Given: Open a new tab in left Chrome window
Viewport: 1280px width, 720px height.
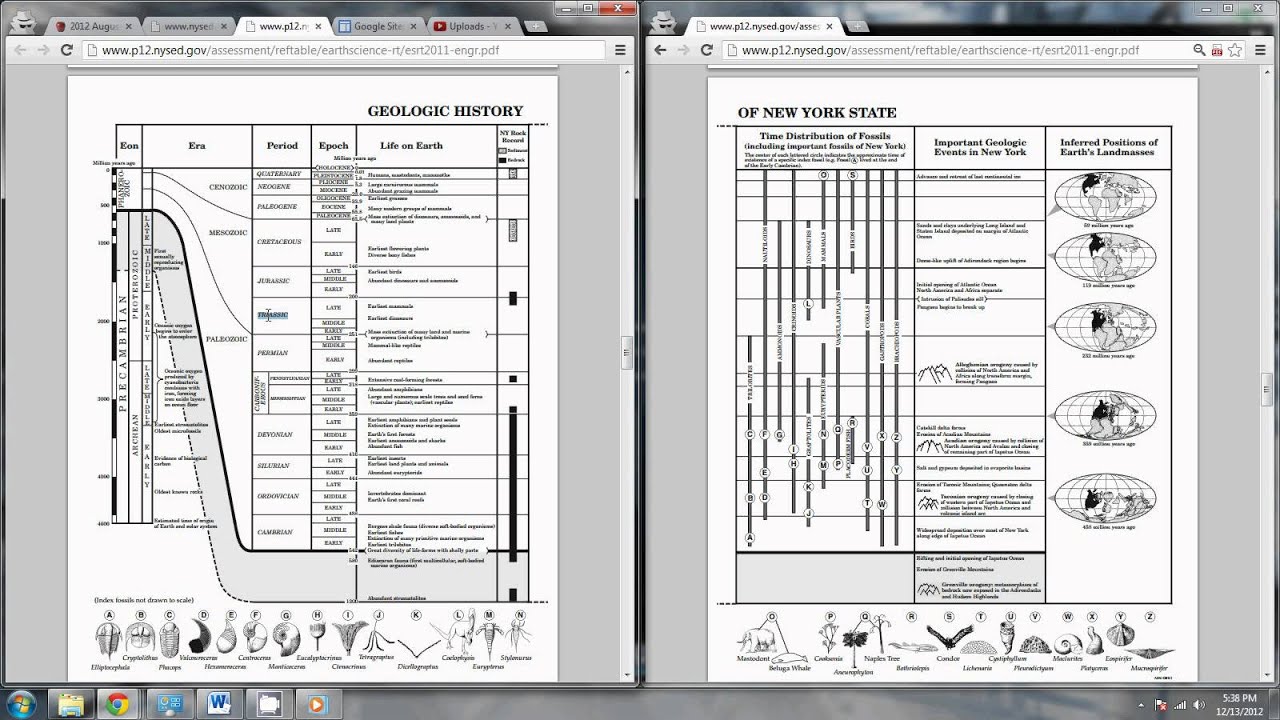Looking at the screenshot, I should (x=536, y=27).
